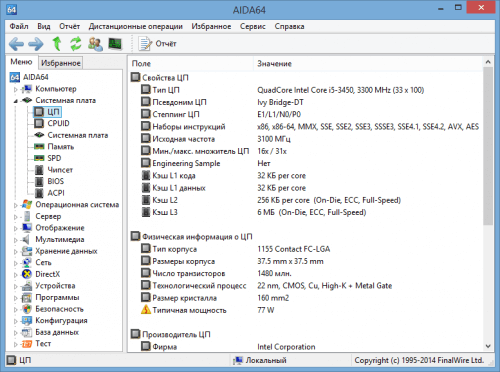Select the Память memory module icon
Image resolution: width=500 pixels, height=372 pixels.
point(39,147)
